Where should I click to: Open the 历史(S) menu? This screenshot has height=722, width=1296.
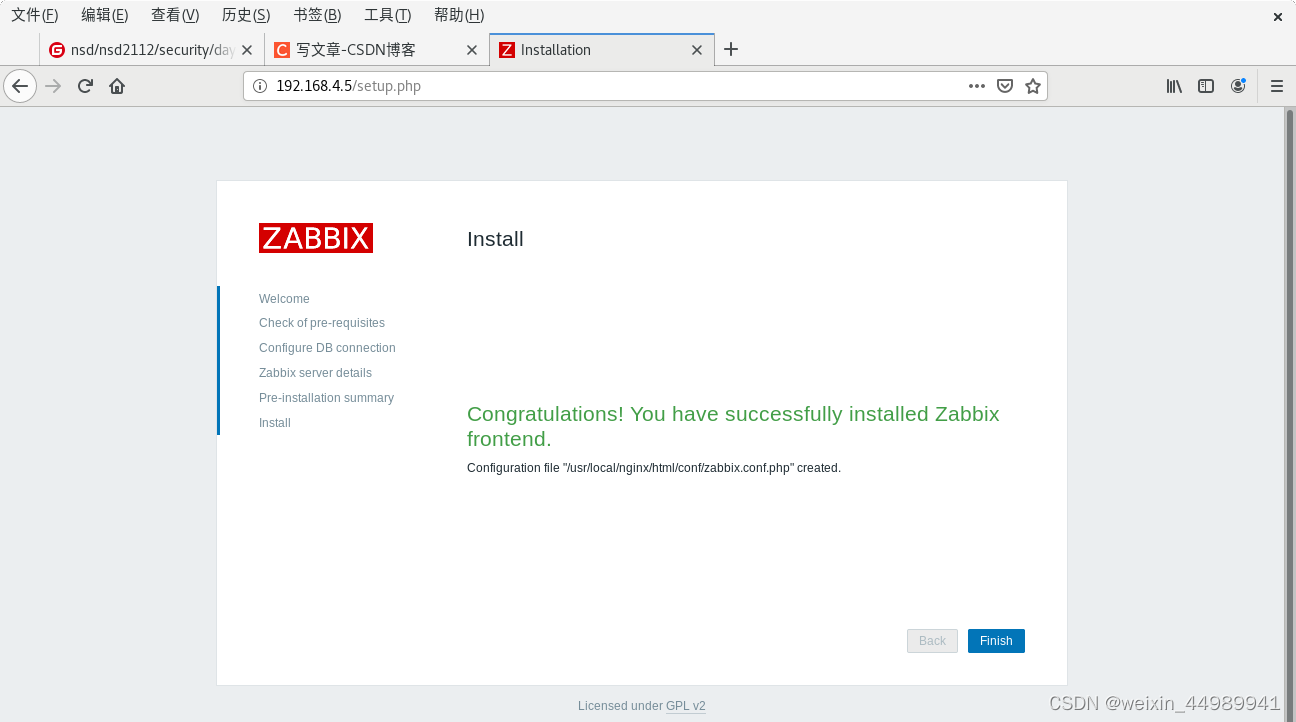(x=246, y=15)
